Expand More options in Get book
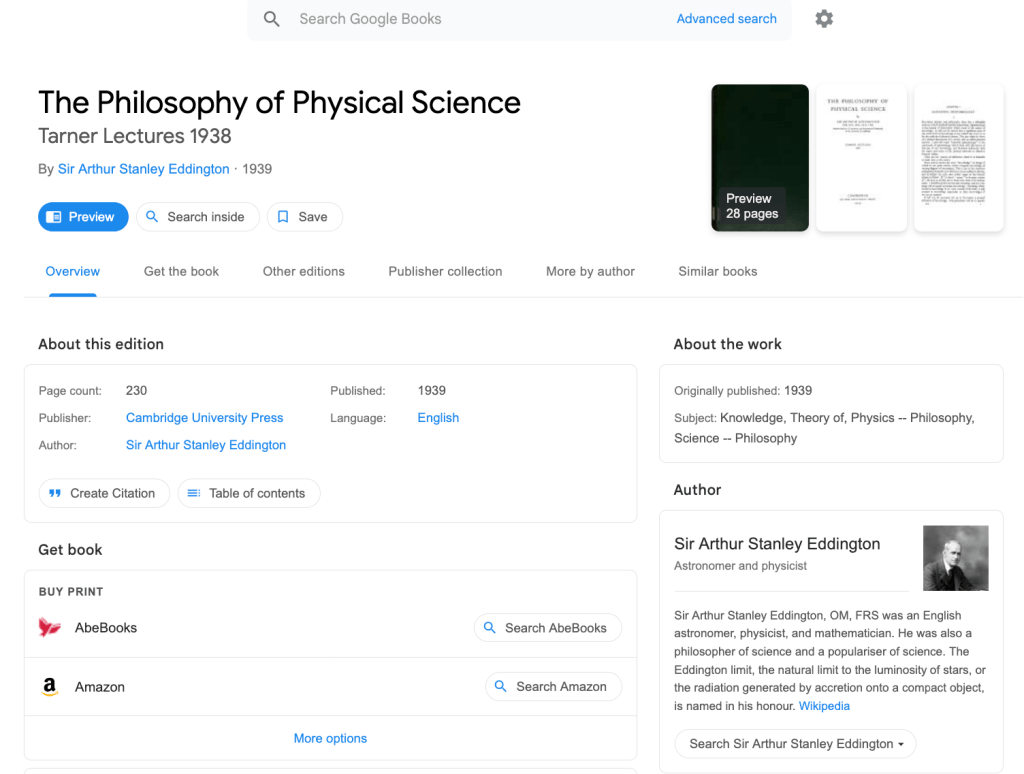1024x774 pixels. (x=330, y=739)
